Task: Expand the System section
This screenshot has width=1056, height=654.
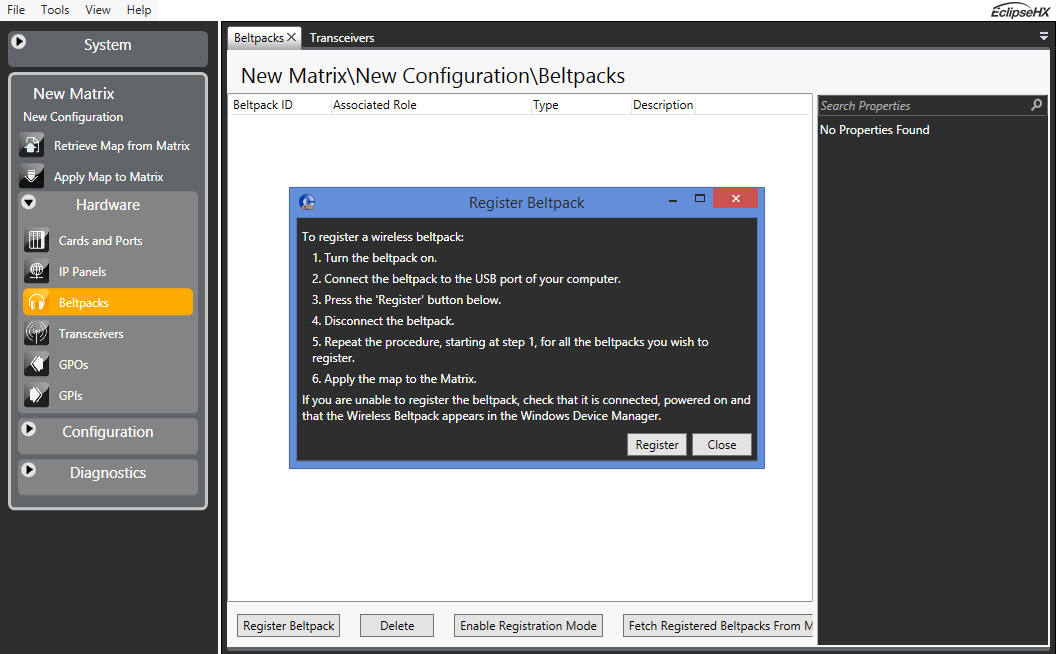Action: pyautogui.click(x=19, y=42)
